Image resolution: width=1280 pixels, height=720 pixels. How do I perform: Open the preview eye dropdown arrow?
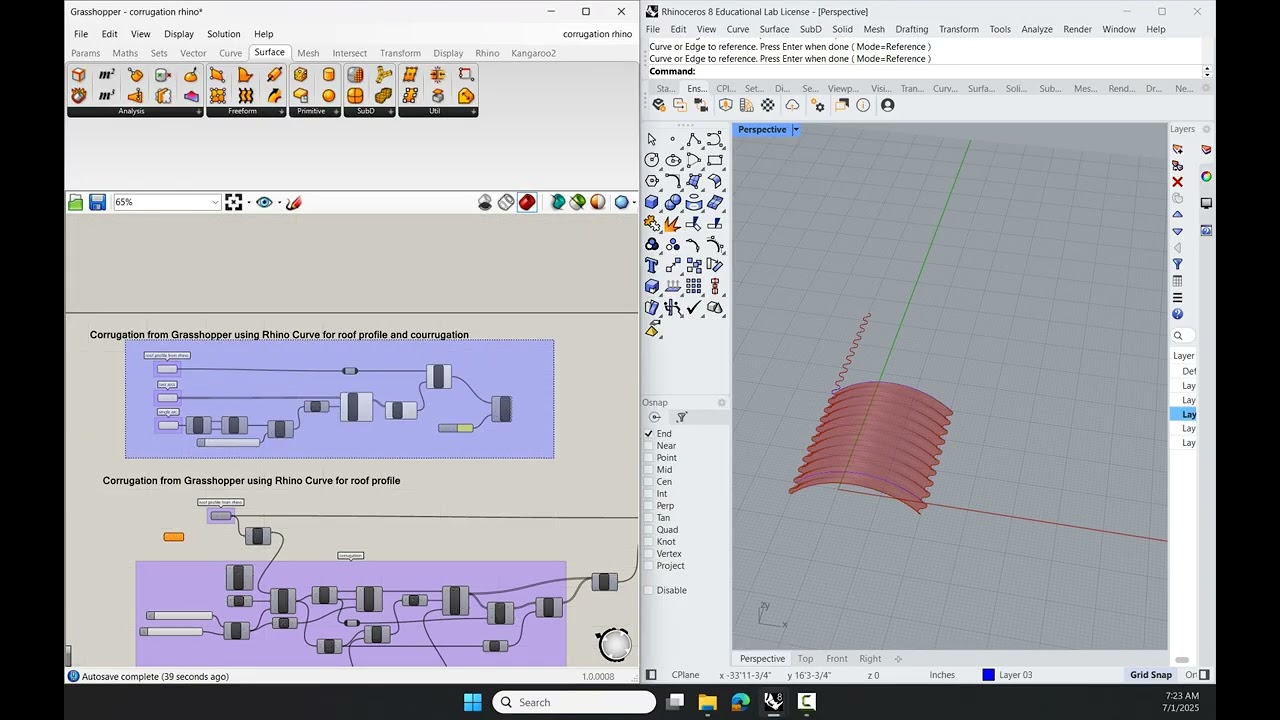click(x=279, y=203)
